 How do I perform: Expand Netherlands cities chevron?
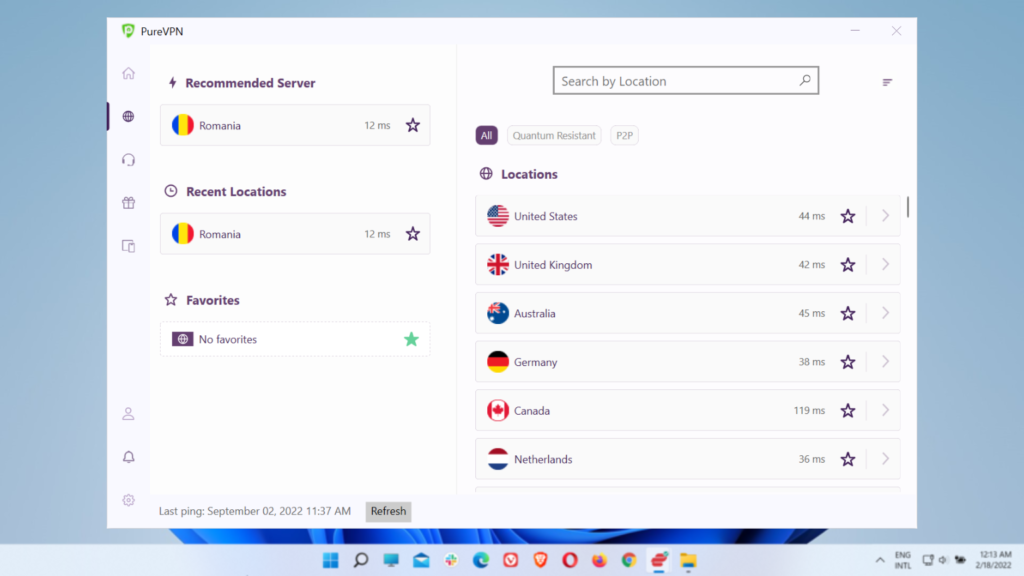[886, 459]
